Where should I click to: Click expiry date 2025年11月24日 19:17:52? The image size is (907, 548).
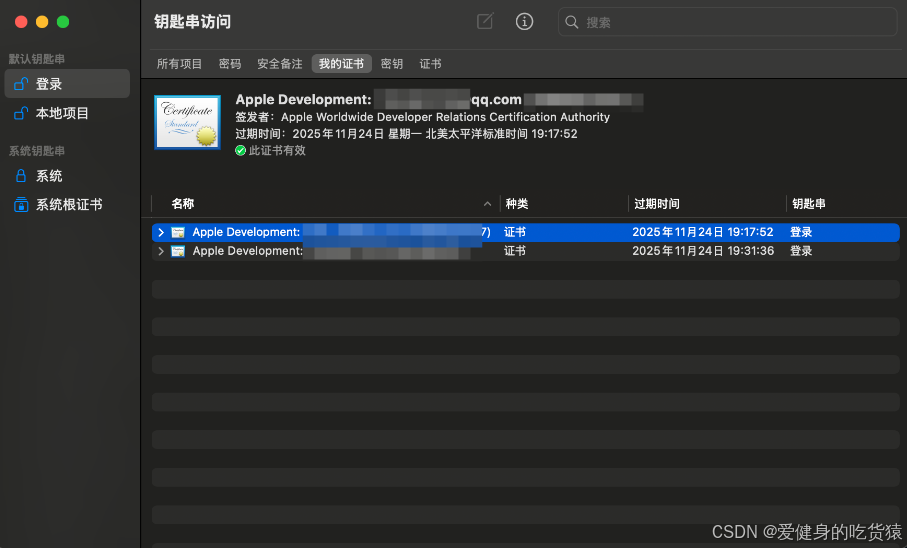[x=702, y=232]
